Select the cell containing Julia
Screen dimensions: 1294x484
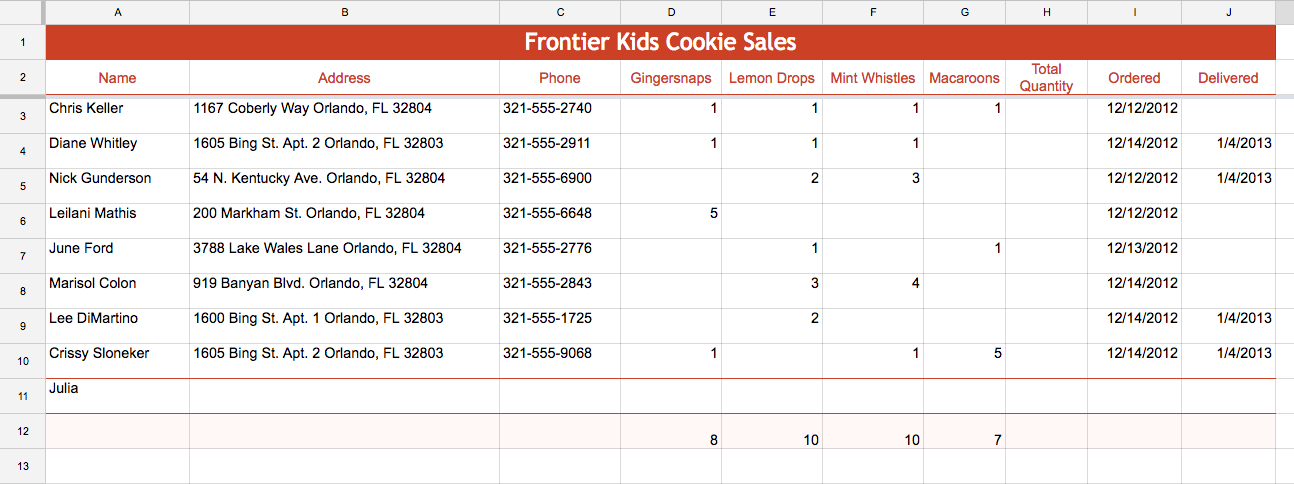118,395
